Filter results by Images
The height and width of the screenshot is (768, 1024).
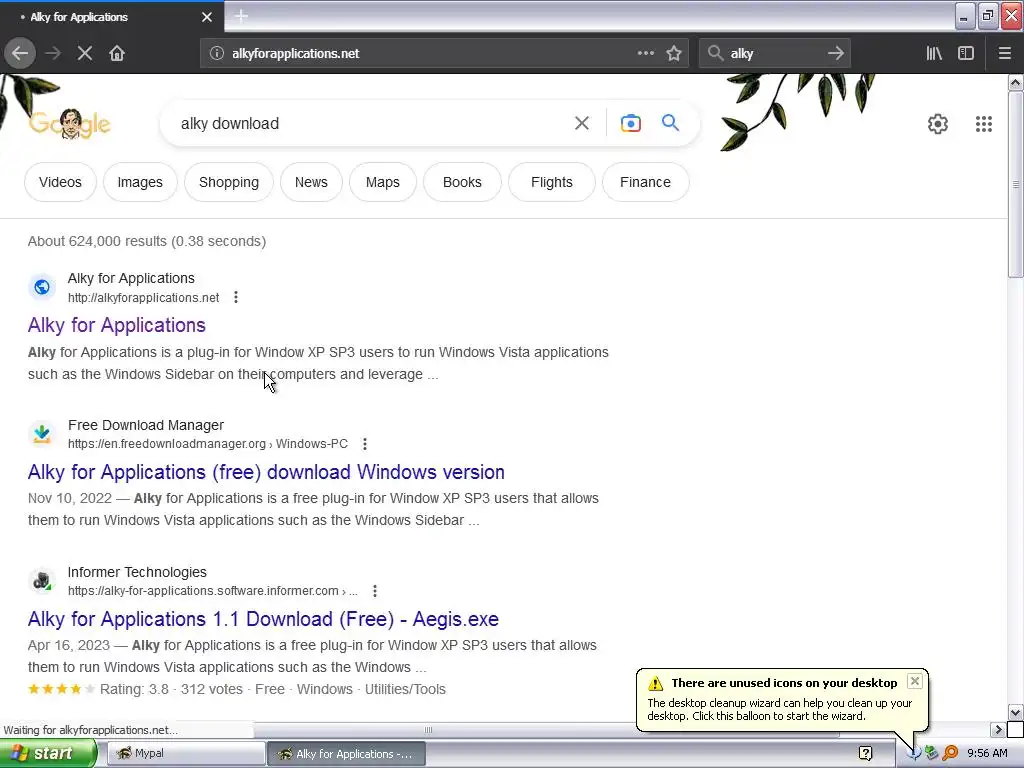pos(140,182)
